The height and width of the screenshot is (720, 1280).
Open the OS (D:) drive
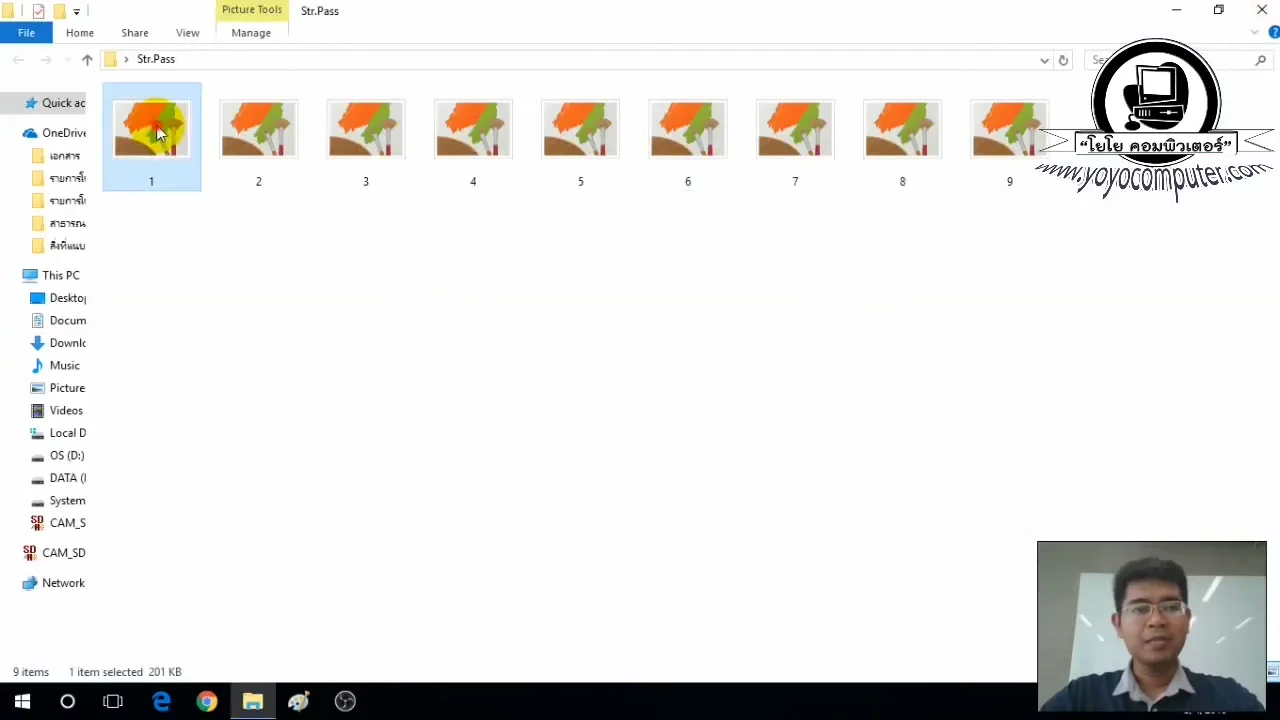[66, 455]
